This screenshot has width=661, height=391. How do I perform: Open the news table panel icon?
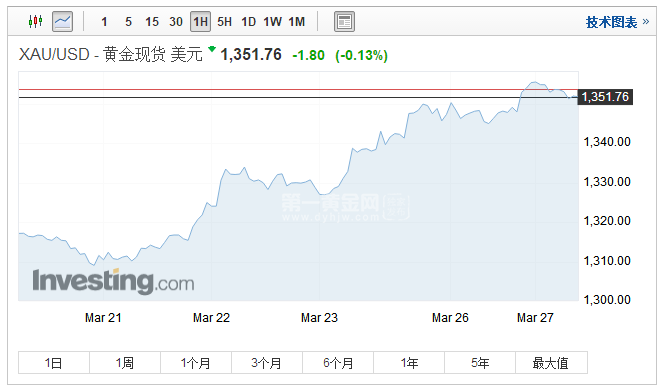point(344,21)
